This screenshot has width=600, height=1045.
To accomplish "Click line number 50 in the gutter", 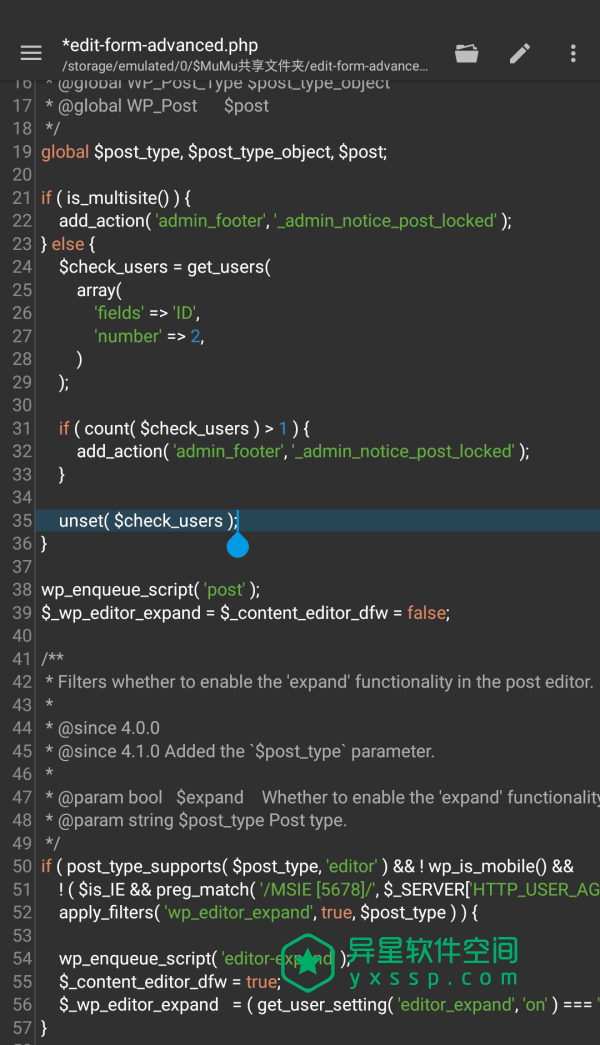I will (x=21, y=866).
